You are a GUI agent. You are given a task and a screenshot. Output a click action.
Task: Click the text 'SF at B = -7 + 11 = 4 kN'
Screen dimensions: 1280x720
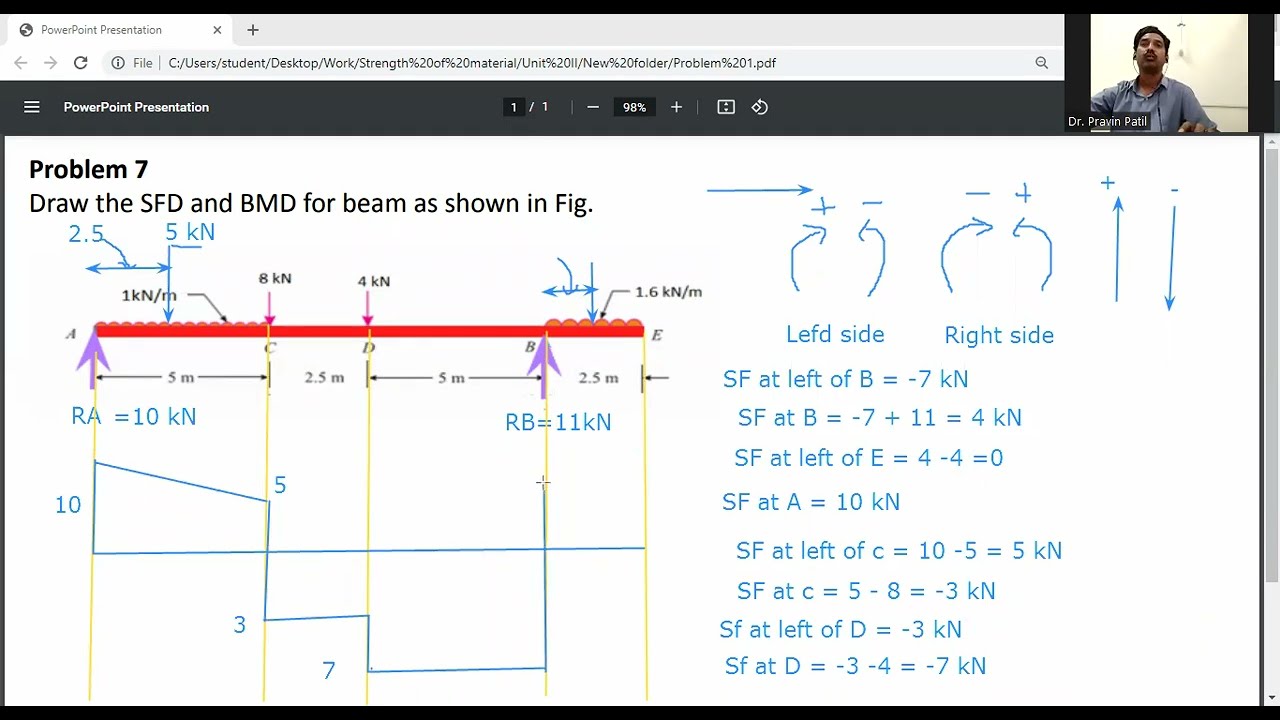879,418
